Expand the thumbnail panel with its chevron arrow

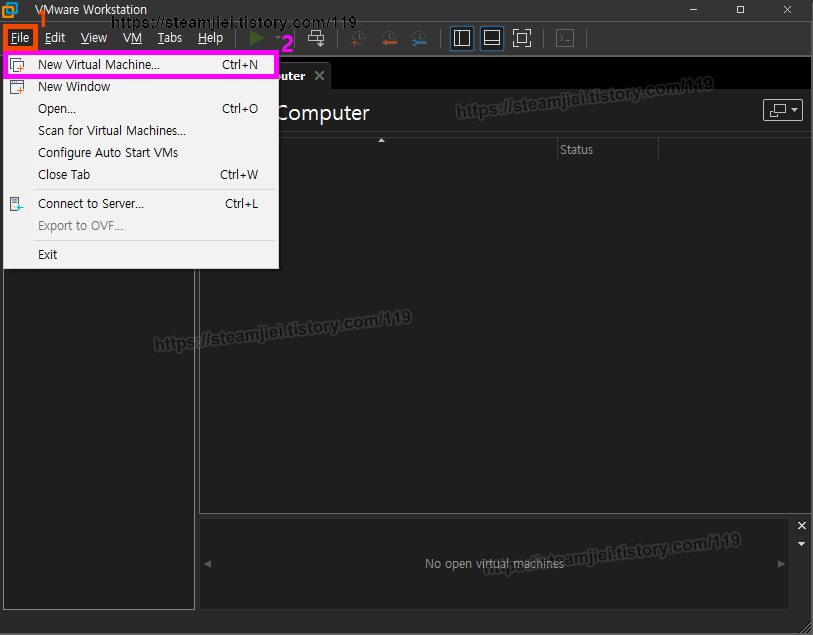801,543
